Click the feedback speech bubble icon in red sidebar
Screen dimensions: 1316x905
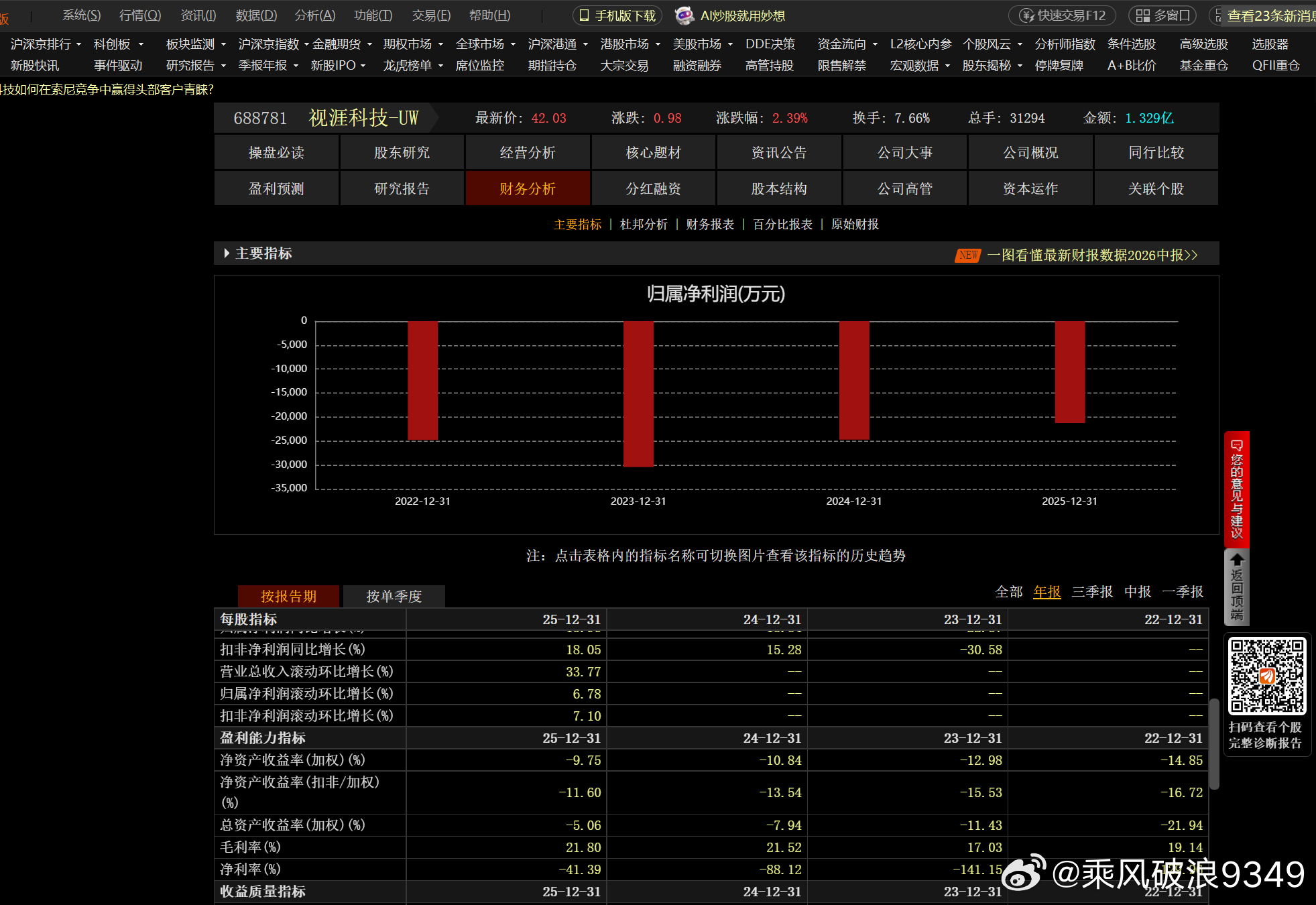pyautogui.click(x=1237, y=445)
